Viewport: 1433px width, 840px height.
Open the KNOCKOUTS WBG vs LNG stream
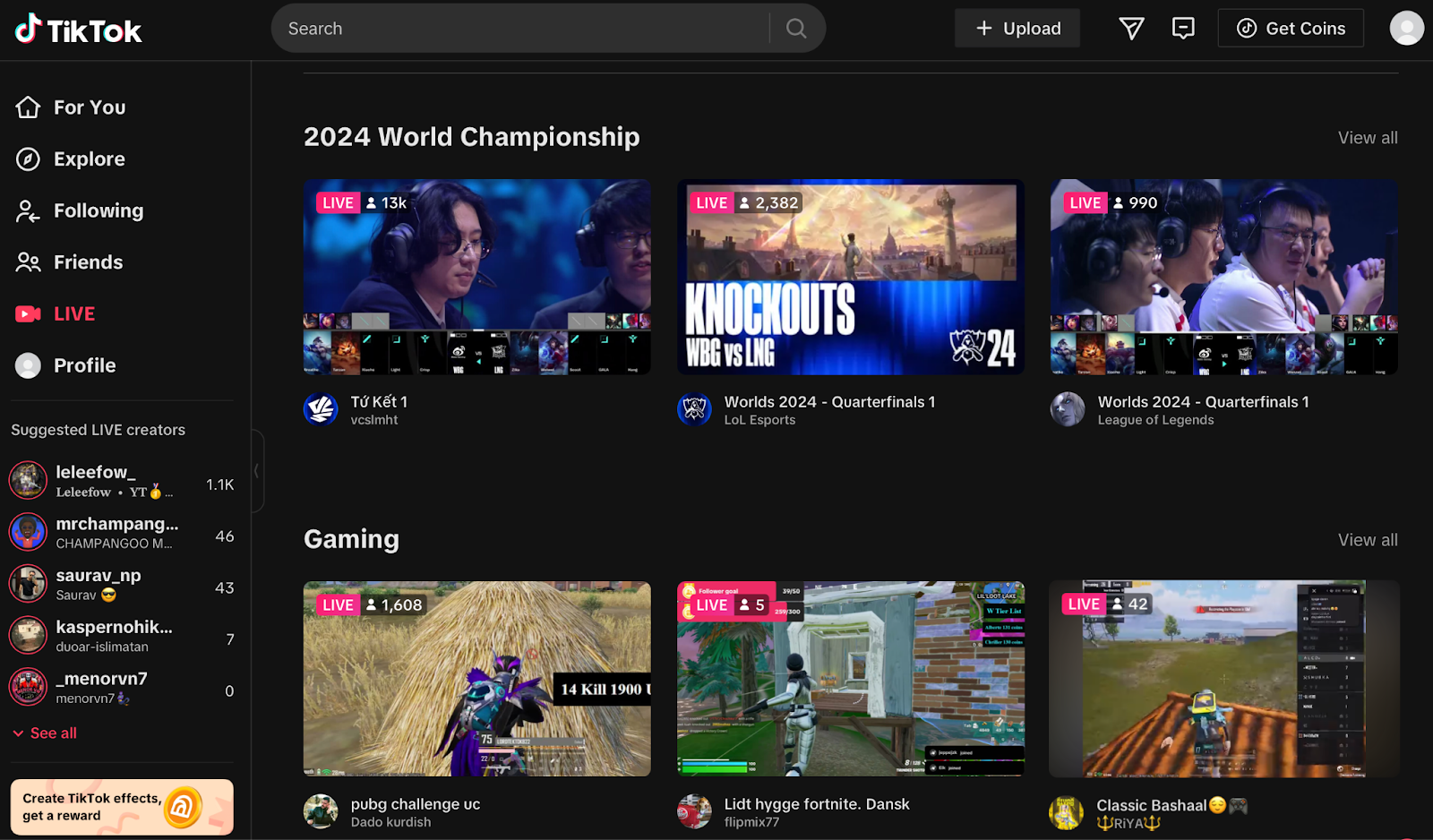tap(850, 276)
